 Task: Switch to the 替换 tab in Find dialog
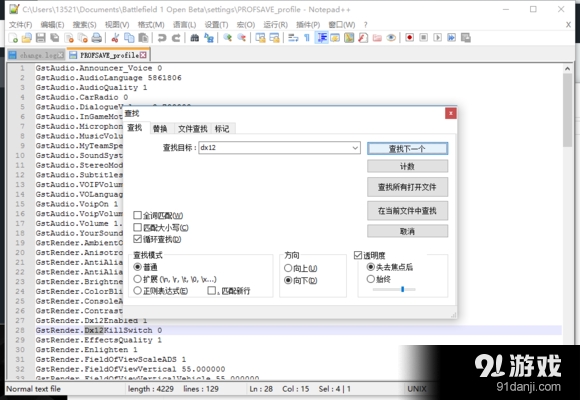coord(160,129)
